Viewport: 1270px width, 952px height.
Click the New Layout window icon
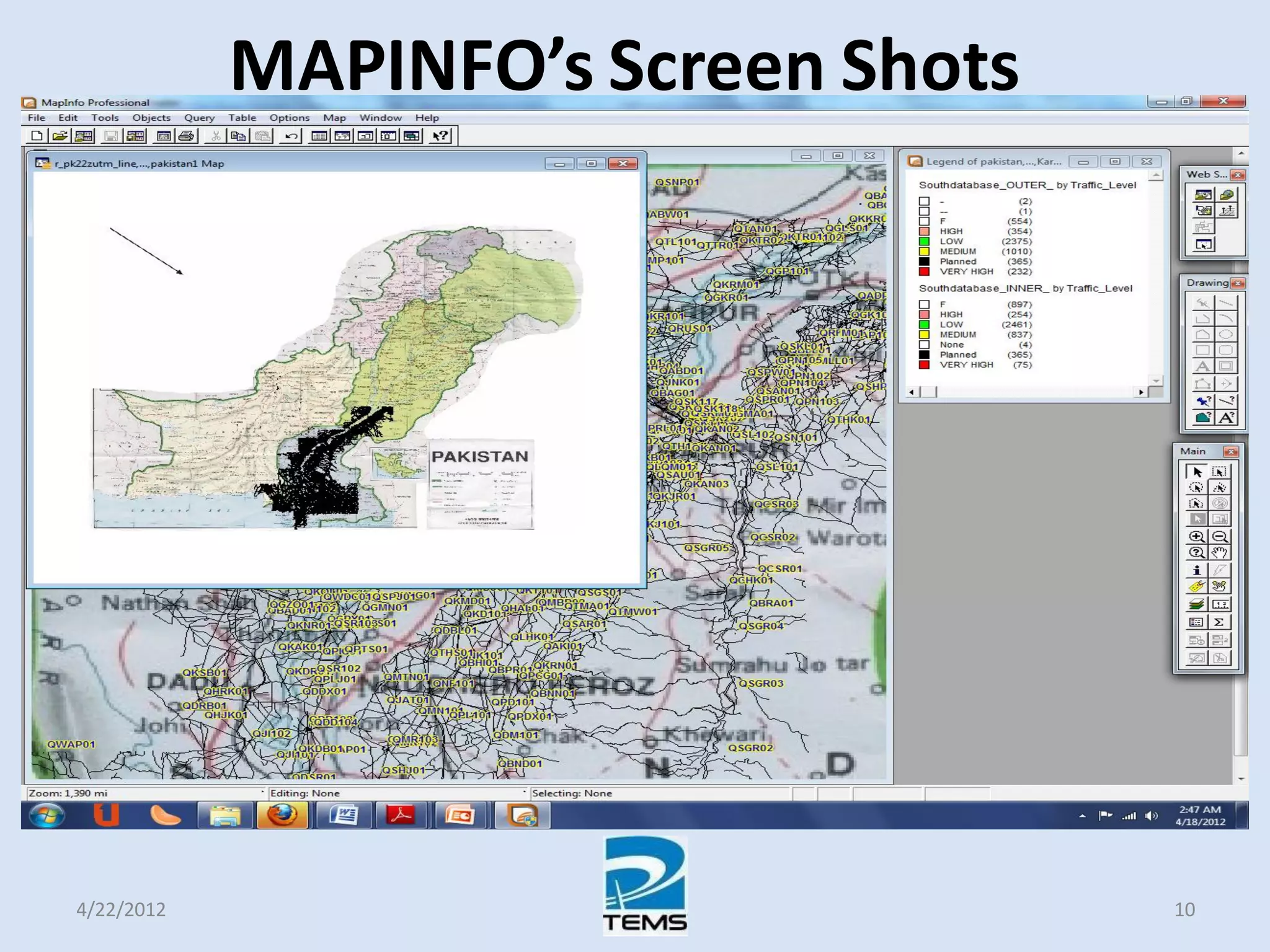coord(389,136)
